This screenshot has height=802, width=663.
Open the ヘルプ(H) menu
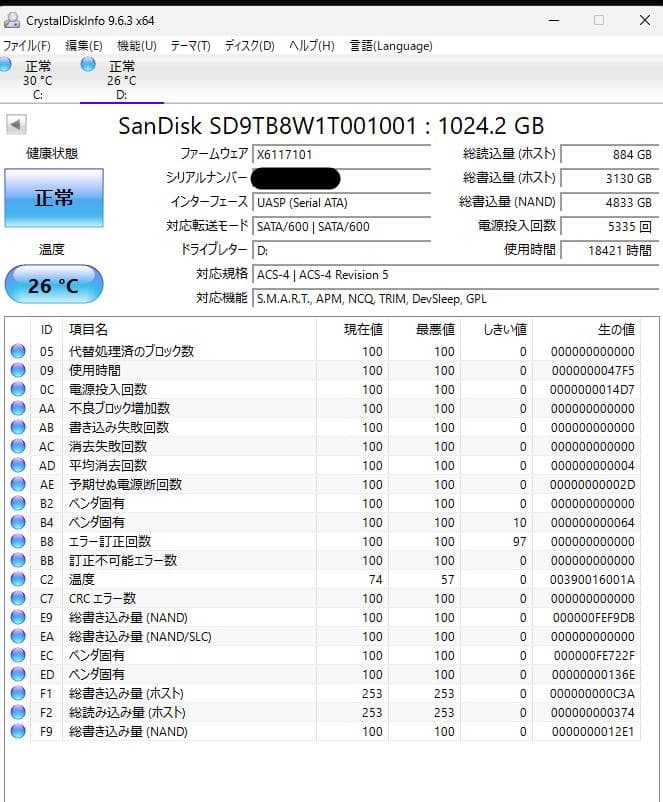coord(312,46)
